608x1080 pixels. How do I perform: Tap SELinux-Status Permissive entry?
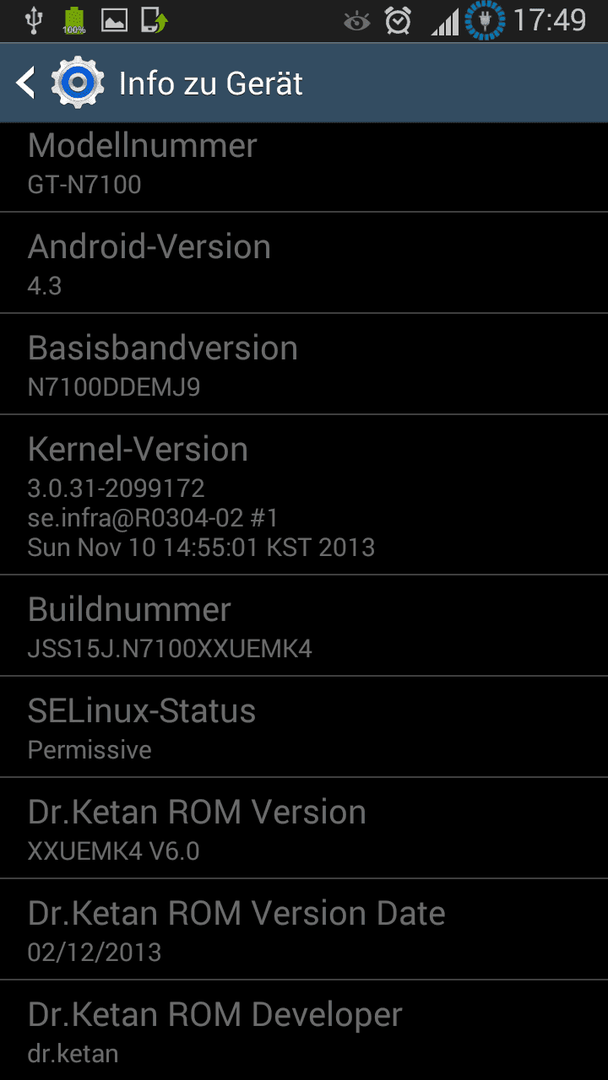click(x=304, y=726)
